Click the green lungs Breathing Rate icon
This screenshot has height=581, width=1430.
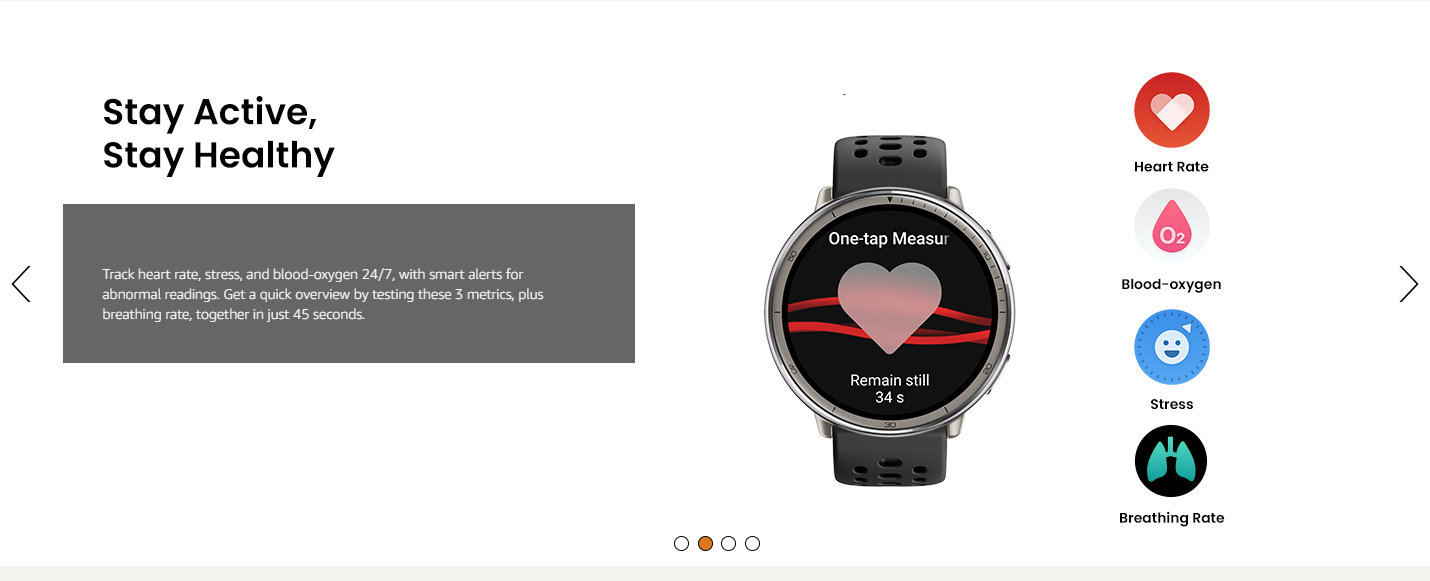(x=1171, y=461)
